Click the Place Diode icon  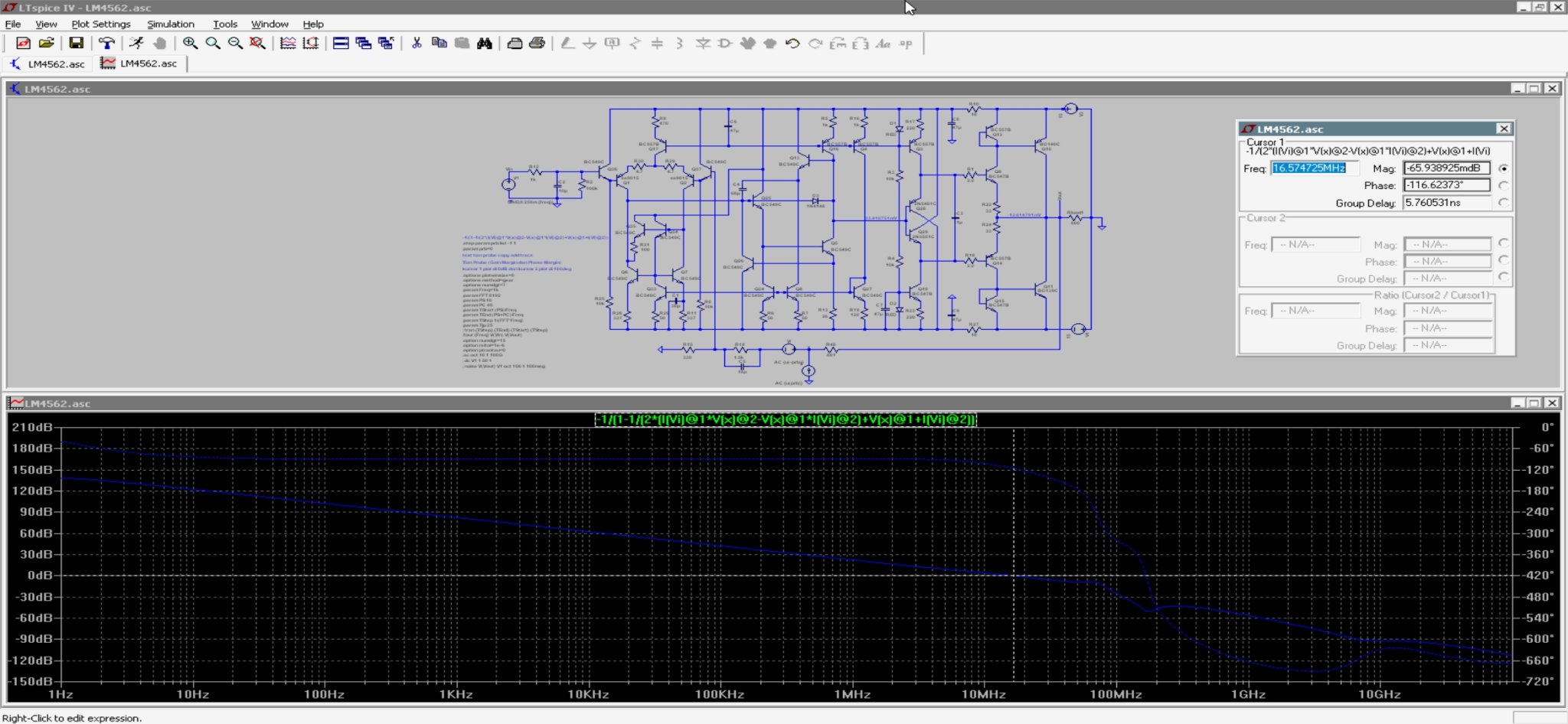tap(703, 44)
